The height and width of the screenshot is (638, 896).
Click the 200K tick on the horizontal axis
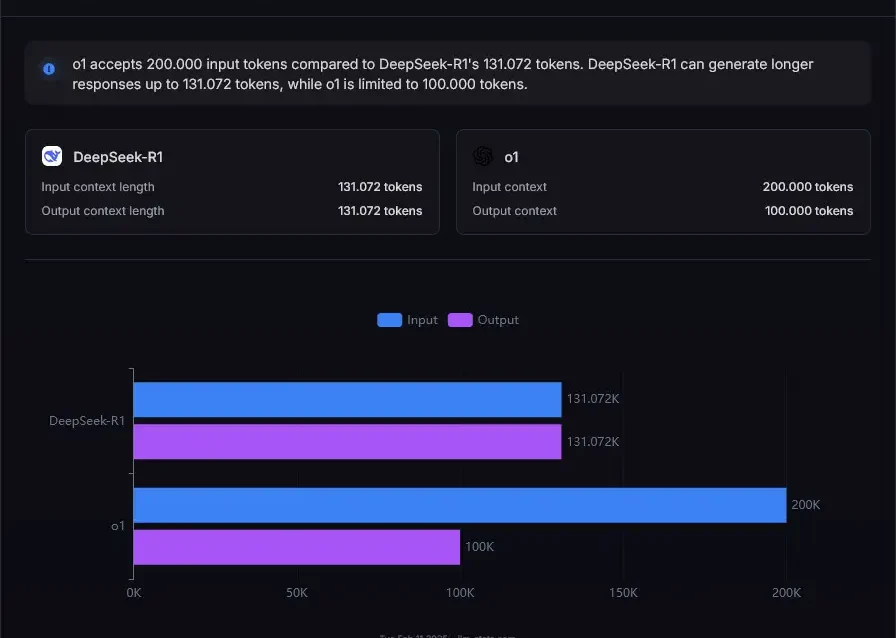point(786,593)
